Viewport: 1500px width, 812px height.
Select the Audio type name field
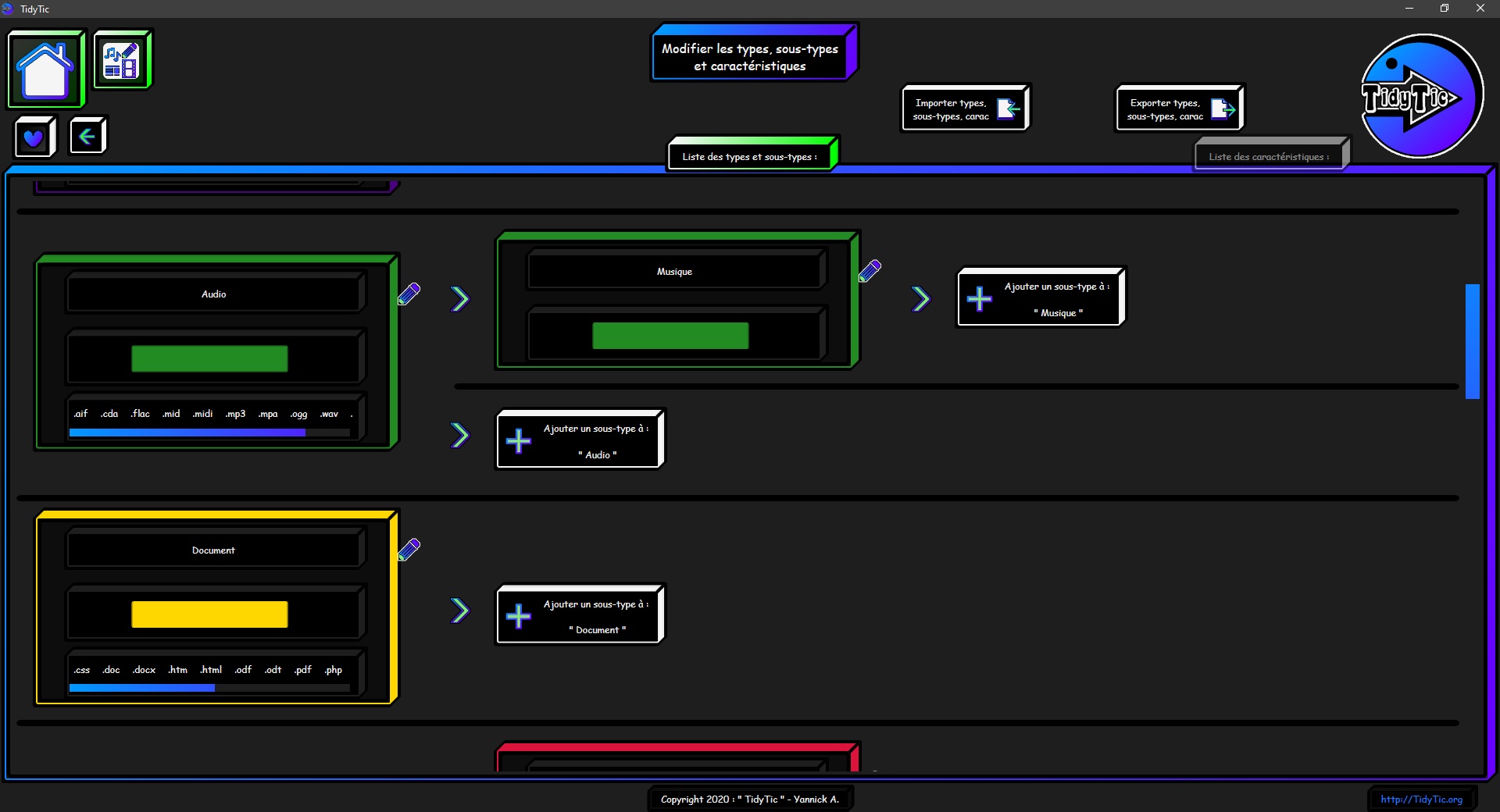click(x=214, y=294)
